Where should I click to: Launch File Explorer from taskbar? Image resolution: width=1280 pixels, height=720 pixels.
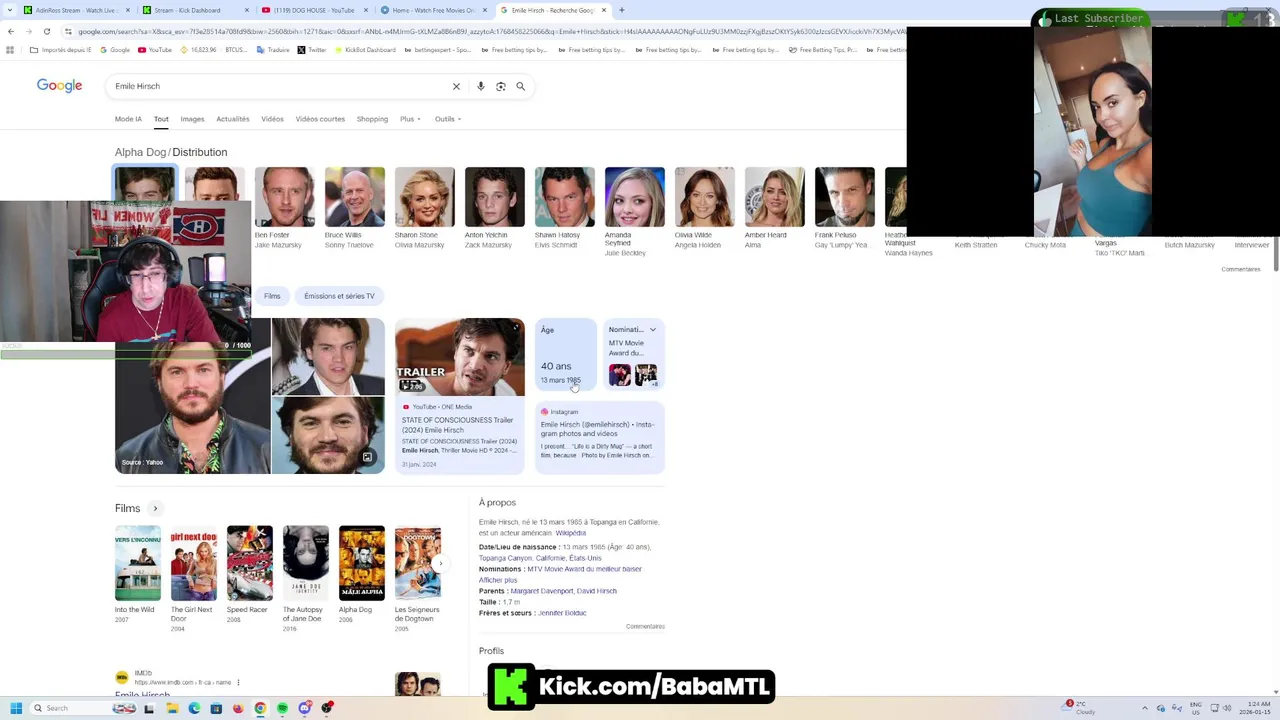[x=172, y=708]
